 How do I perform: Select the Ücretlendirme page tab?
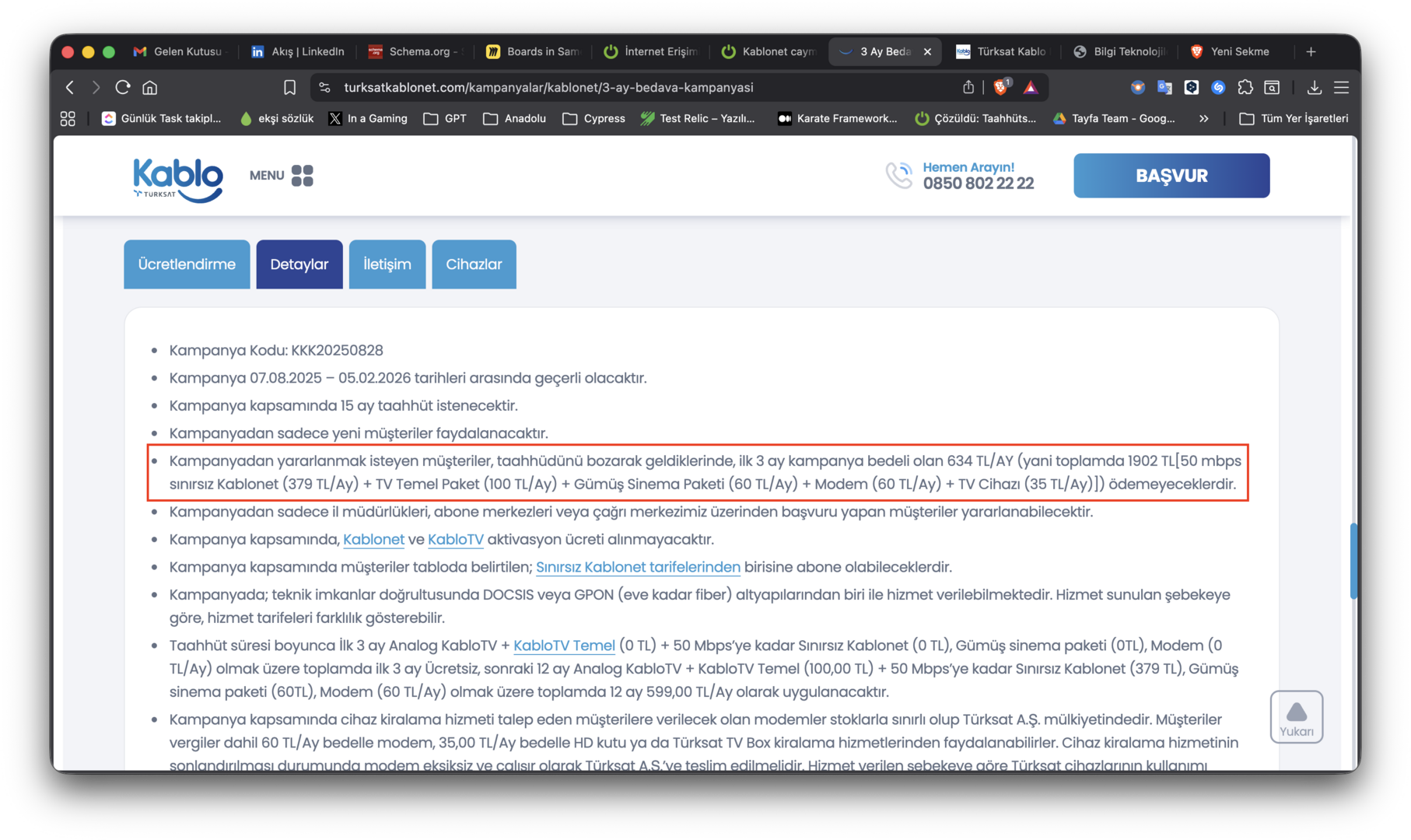click(187, 264)
